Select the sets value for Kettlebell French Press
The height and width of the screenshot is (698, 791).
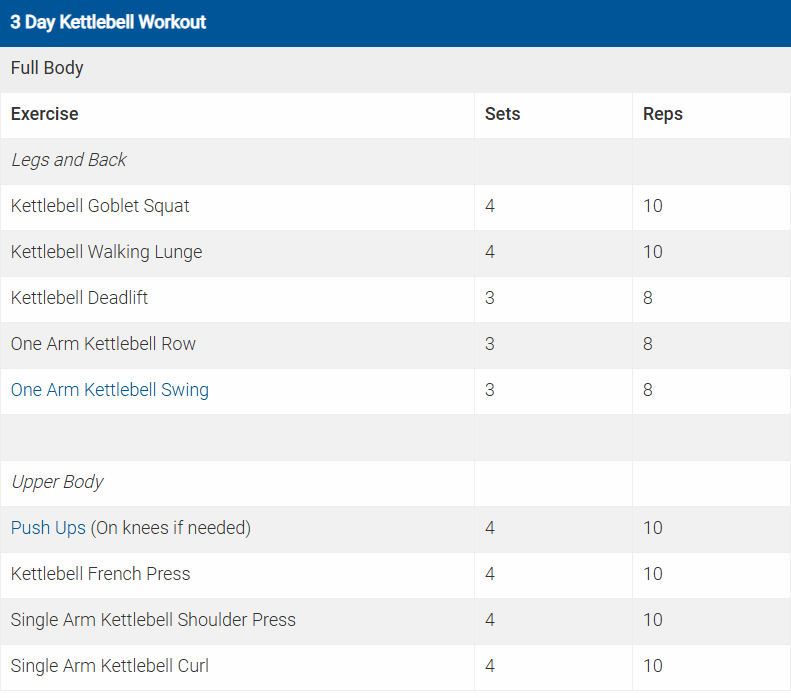[490, 574]
